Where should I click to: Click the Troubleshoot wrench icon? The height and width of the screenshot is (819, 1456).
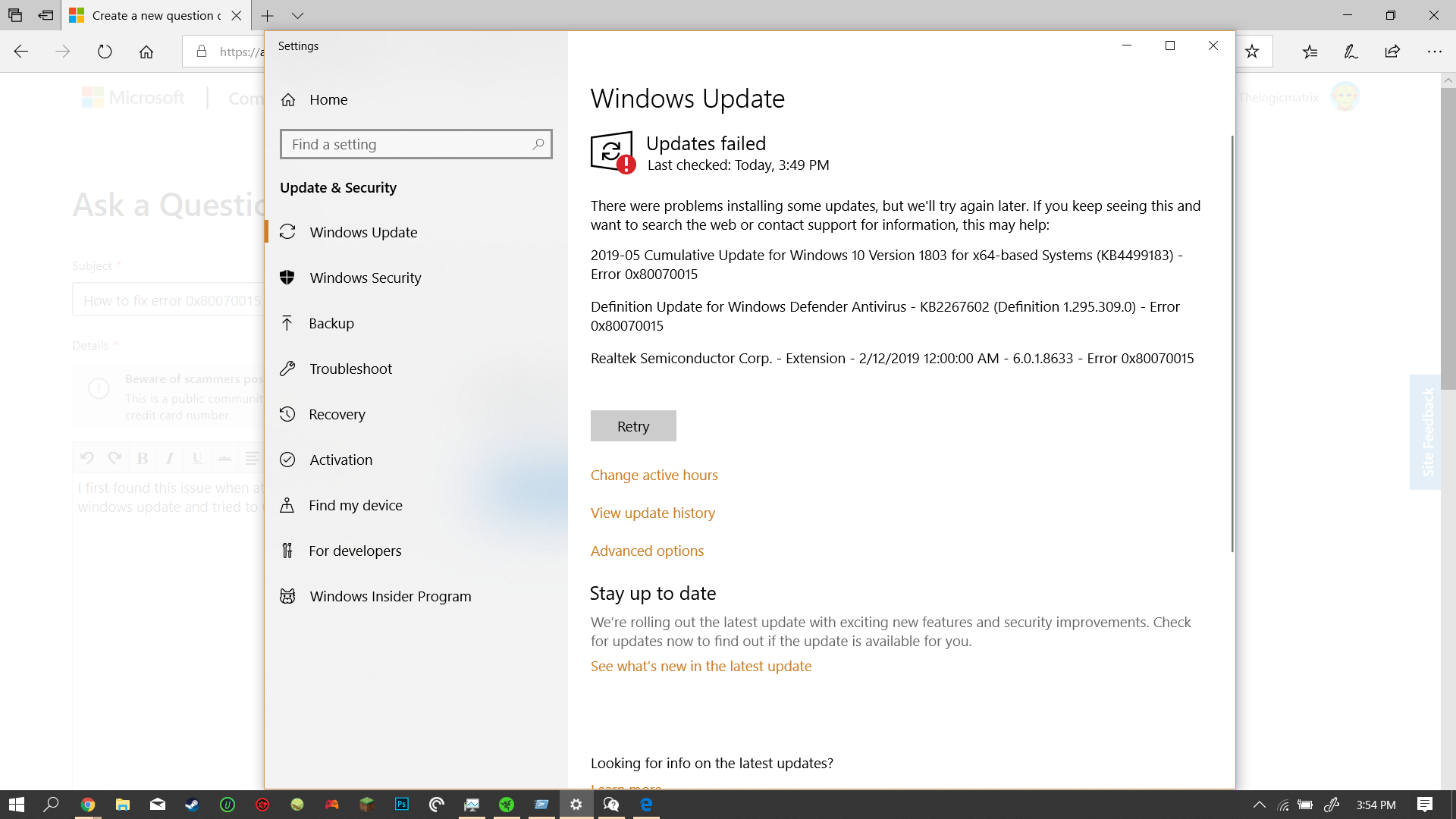[287, 369]
